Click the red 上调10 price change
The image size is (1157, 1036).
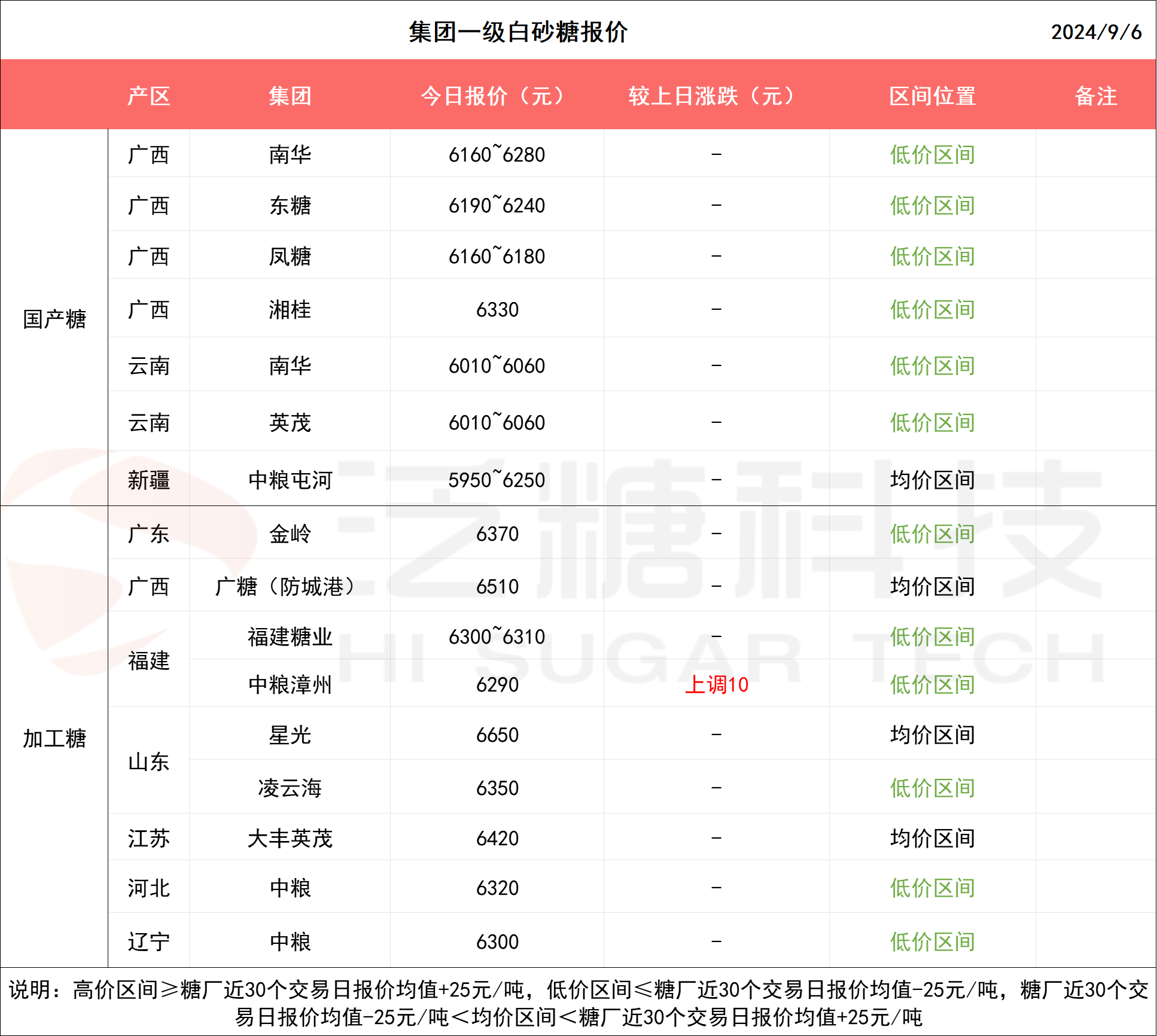715,684
